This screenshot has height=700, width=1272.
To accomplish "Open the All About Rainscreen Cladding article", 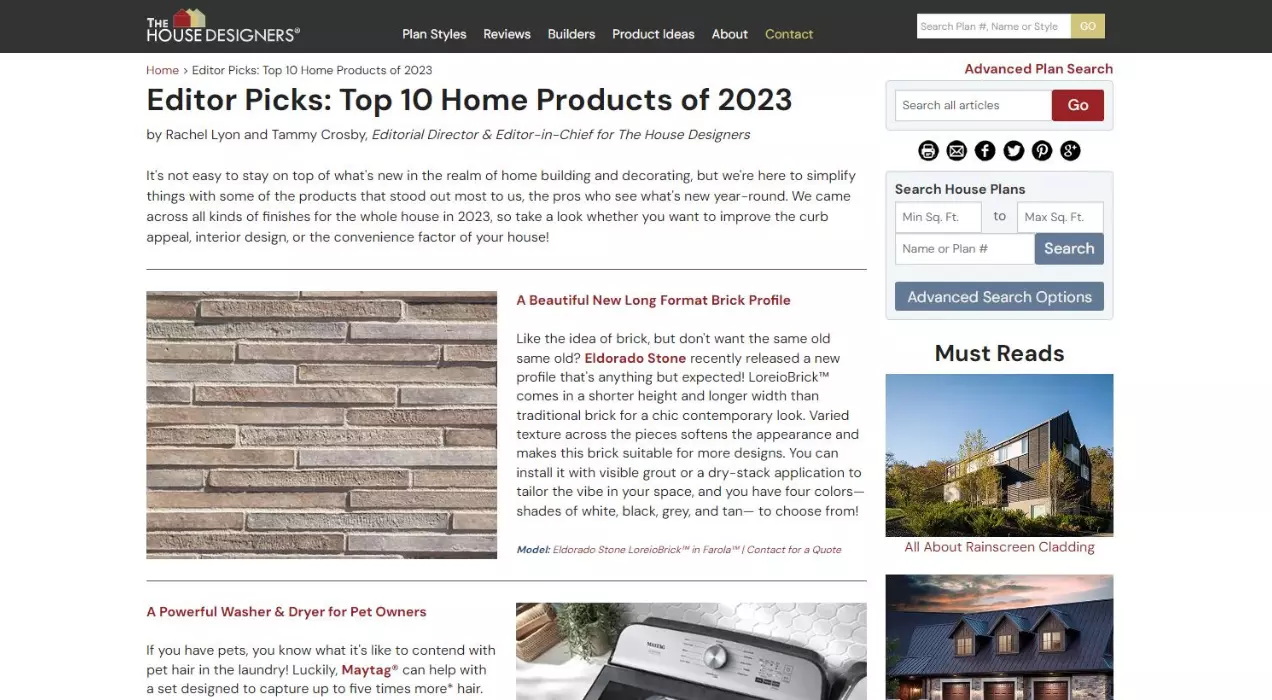I will (x=999, y=547).
